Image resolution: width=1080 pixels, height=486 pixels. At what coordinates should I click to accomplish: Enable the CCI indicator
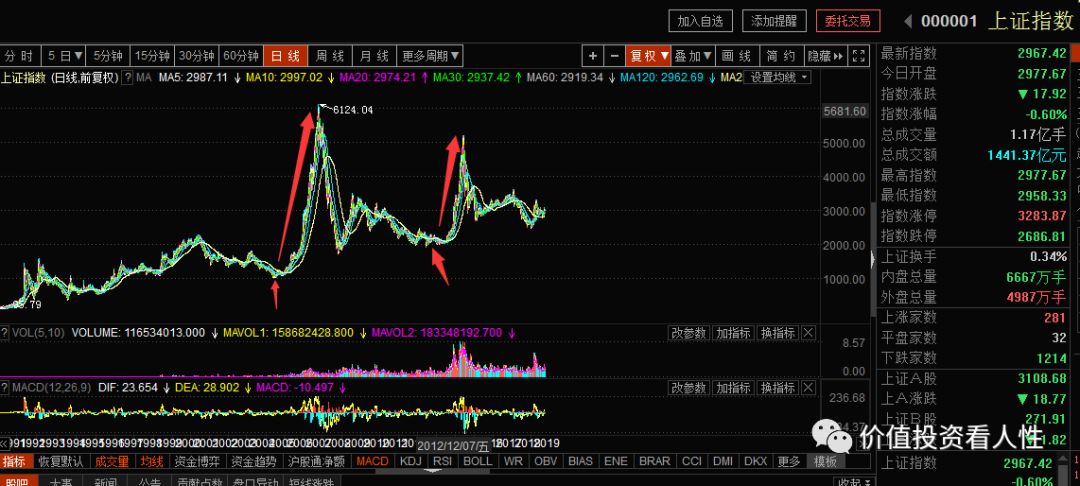pos(692,461)
